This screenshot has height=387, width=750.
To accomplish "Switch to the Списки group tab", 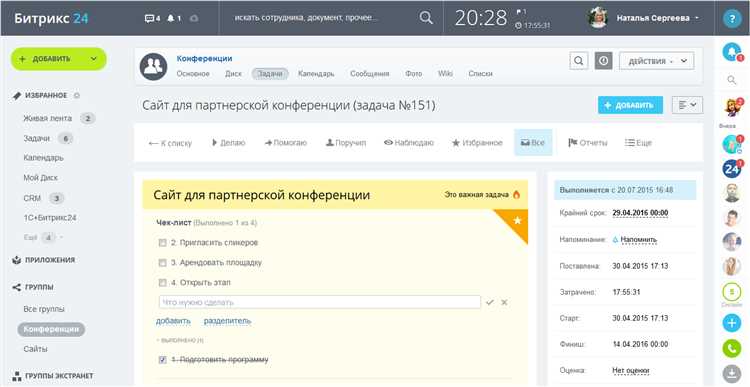I will (481, 74).
